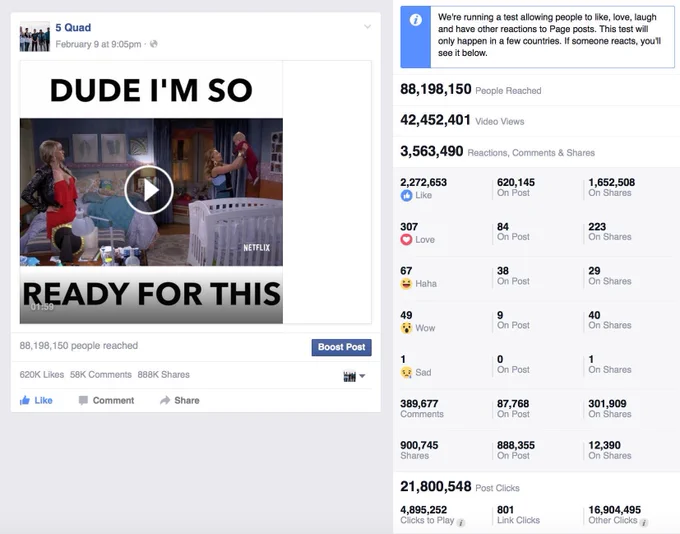Click the 620K Likes count
The height and width of the screenshot is (534, 680).
click(x=42, y=374)
